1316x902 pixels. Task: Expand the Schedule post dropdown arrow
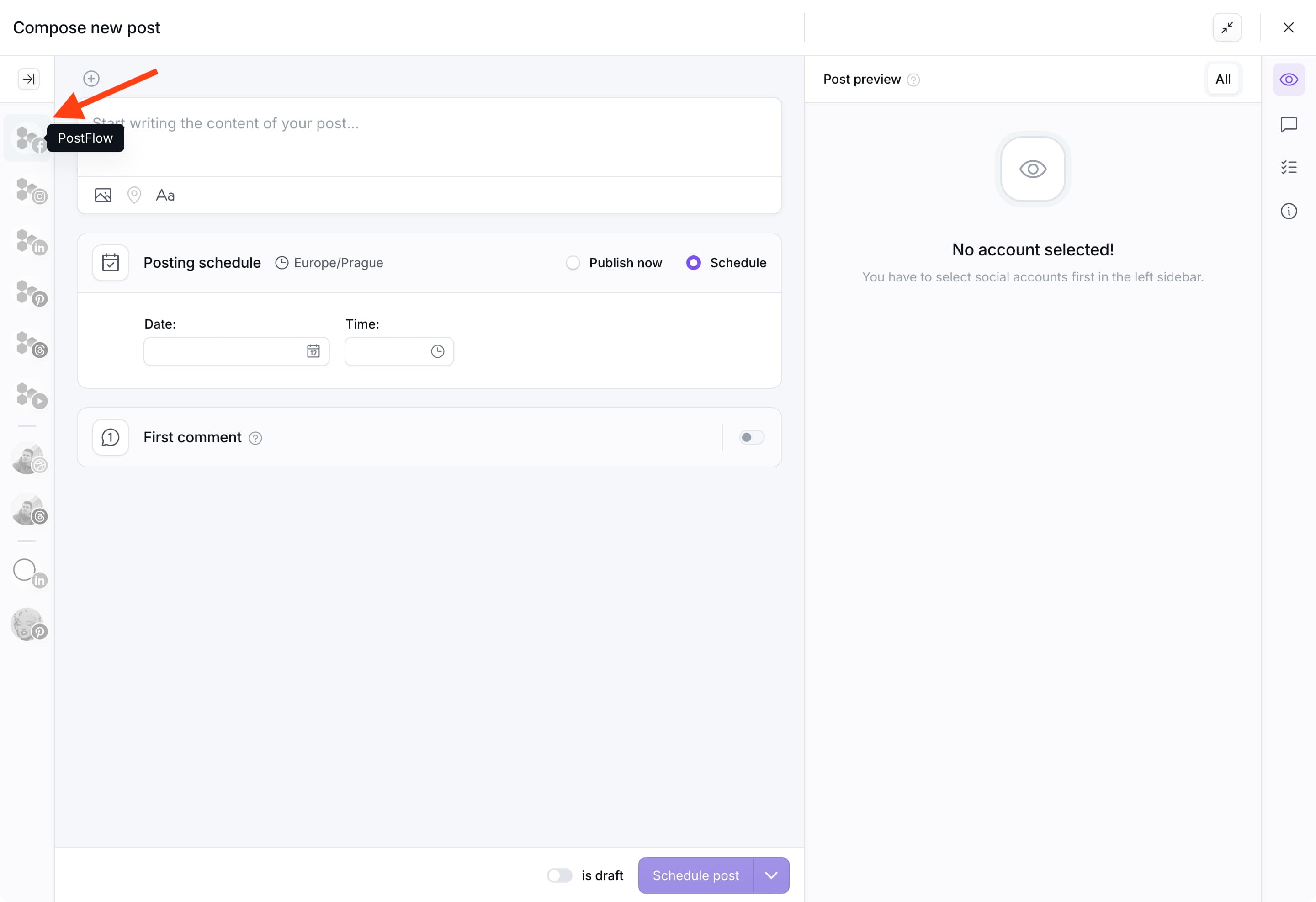(771, 875)
